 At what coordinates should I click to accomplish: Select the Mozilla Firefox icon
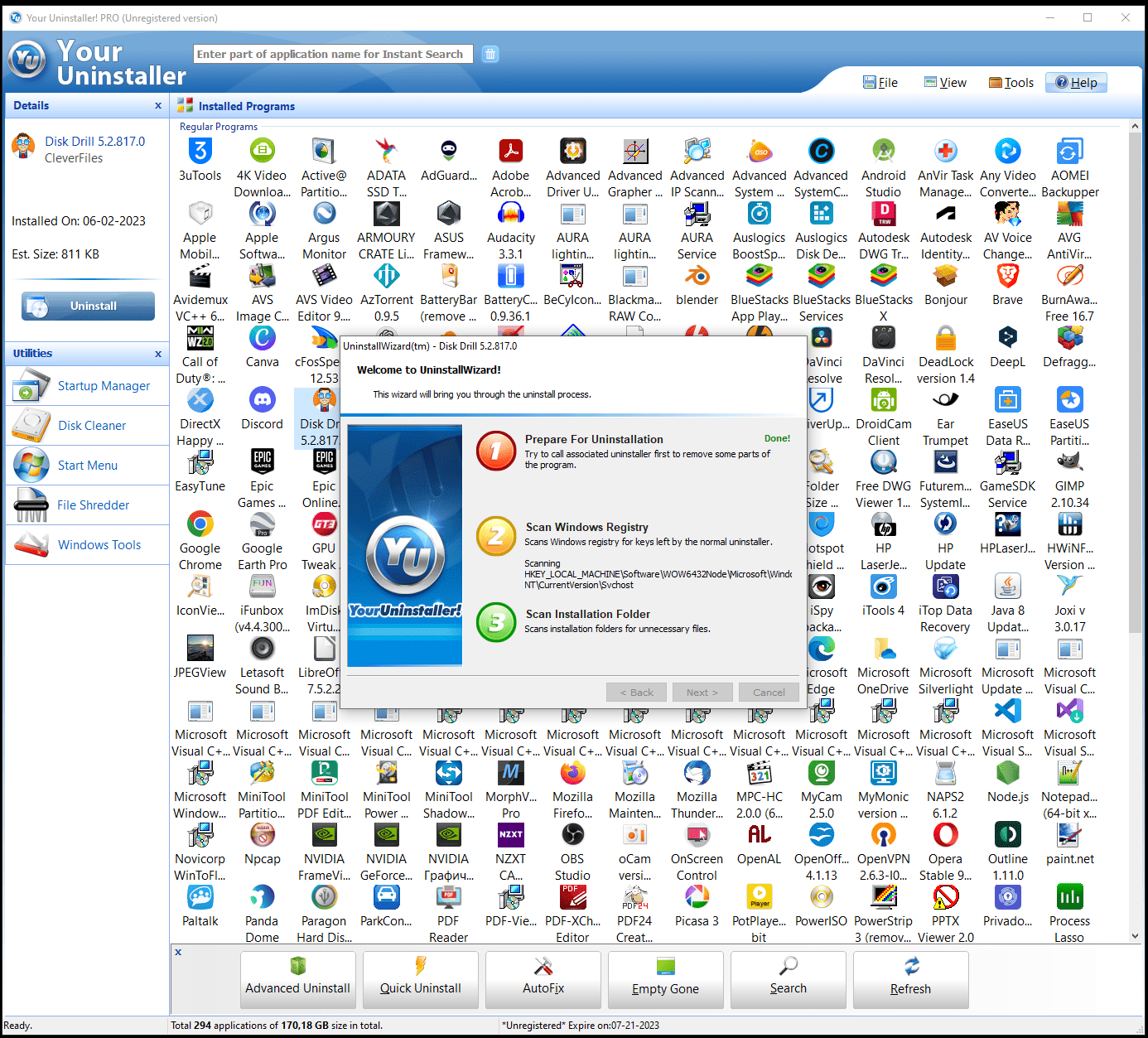click(573, 773)
